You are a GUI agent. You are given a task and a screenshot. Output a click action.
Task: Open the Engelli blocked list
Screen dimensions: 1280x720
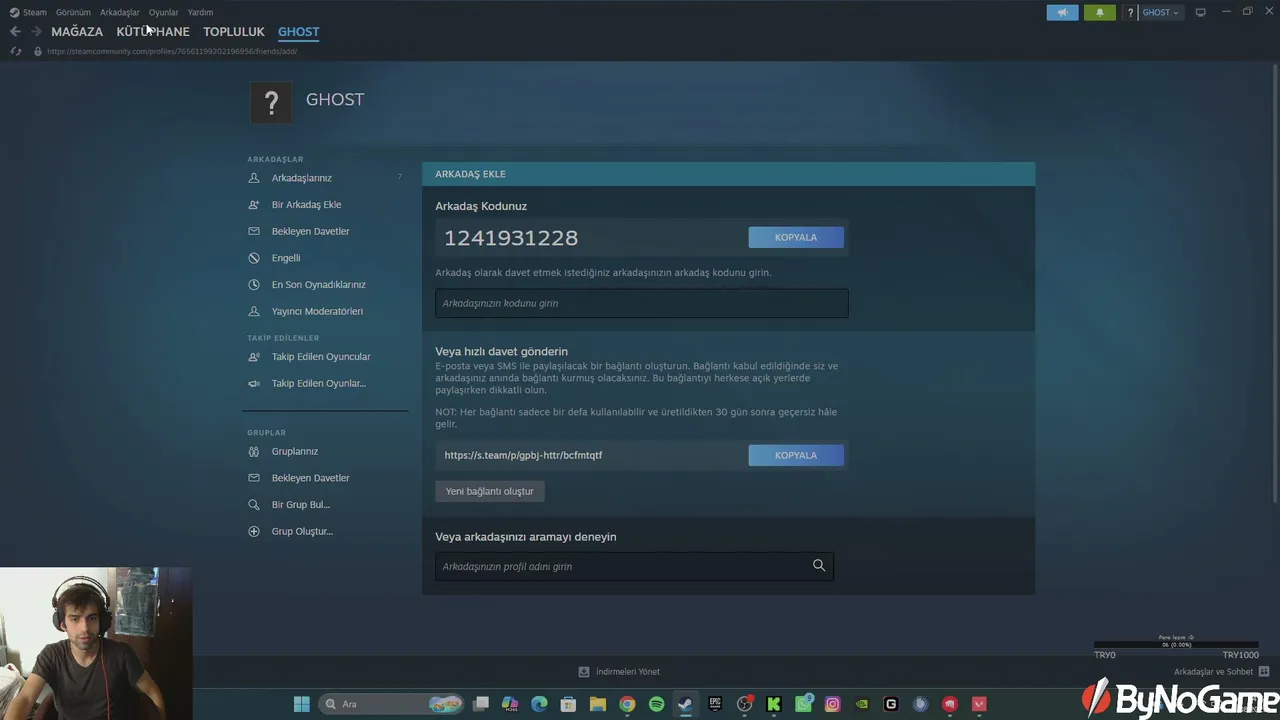click(286, 258)
